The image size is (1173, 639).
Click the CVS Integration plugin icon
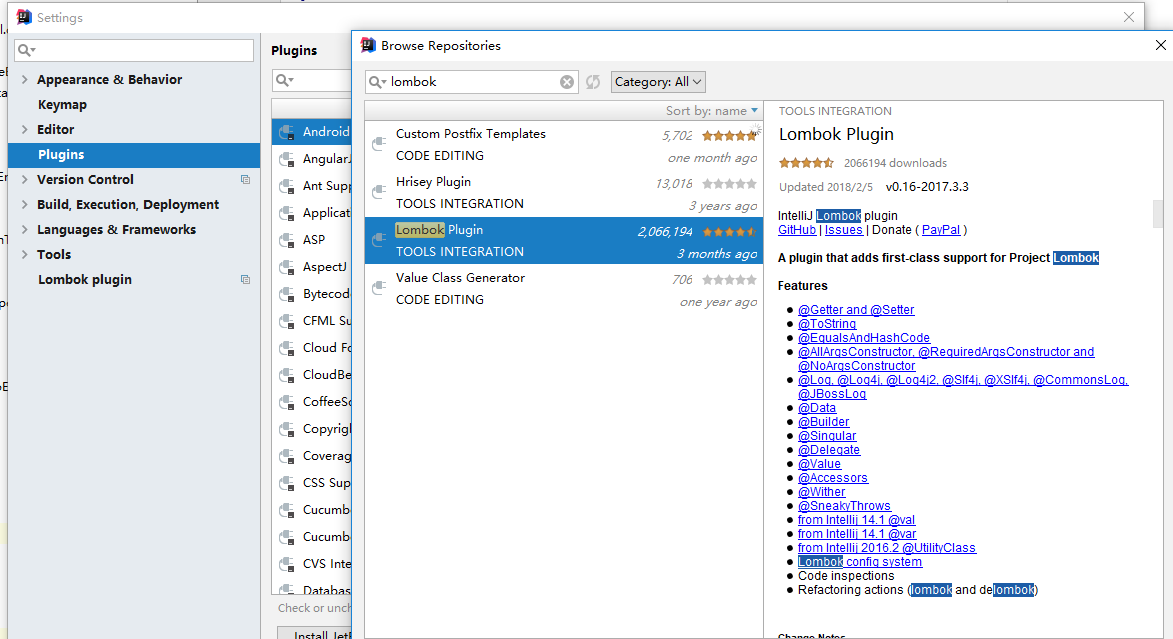(x=287, y=563)
